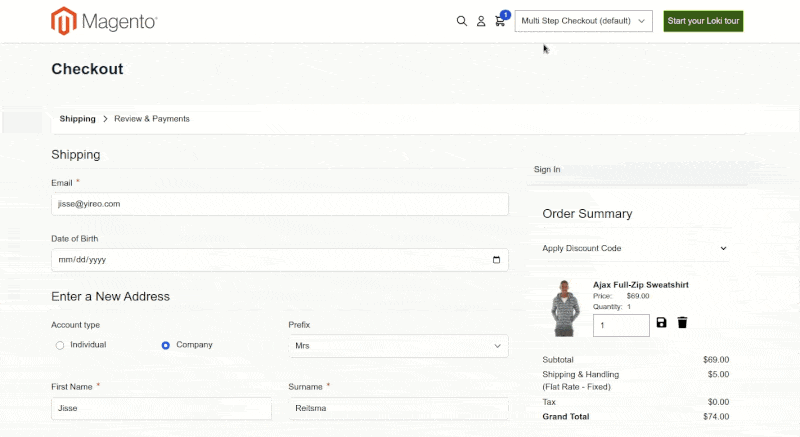The width and height of the screenshot is (800, 437).
Task: Open the date picker calendar icon
Action: [x=496, y=260]
